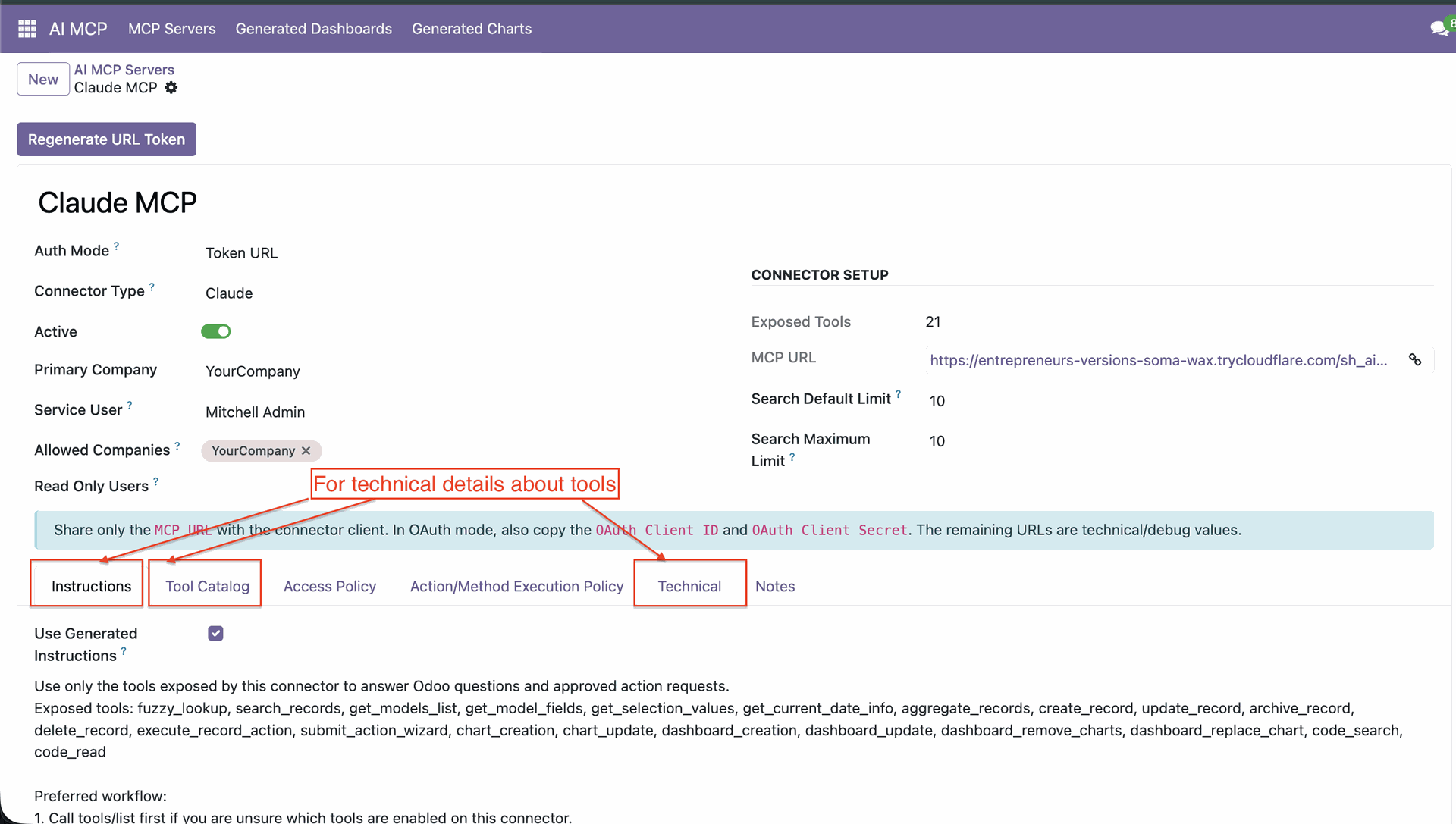Open the Access Policy tab
This screenshot has height=824, width=1456.
(x=329, y=586)
